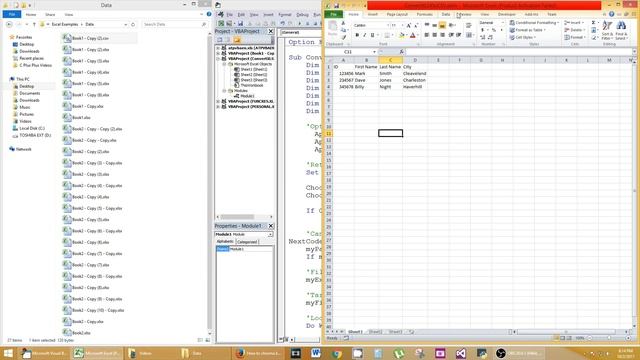Image resolution: width=640 pixels, height=360 pixels.
Task: Expand VBAProject (PERSONAL) node in project tree
Action: 218,107
